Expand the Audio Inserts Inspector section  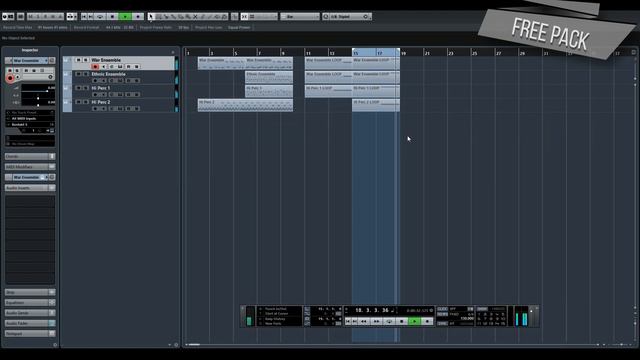pyautogui.click(x=30, y=188)
